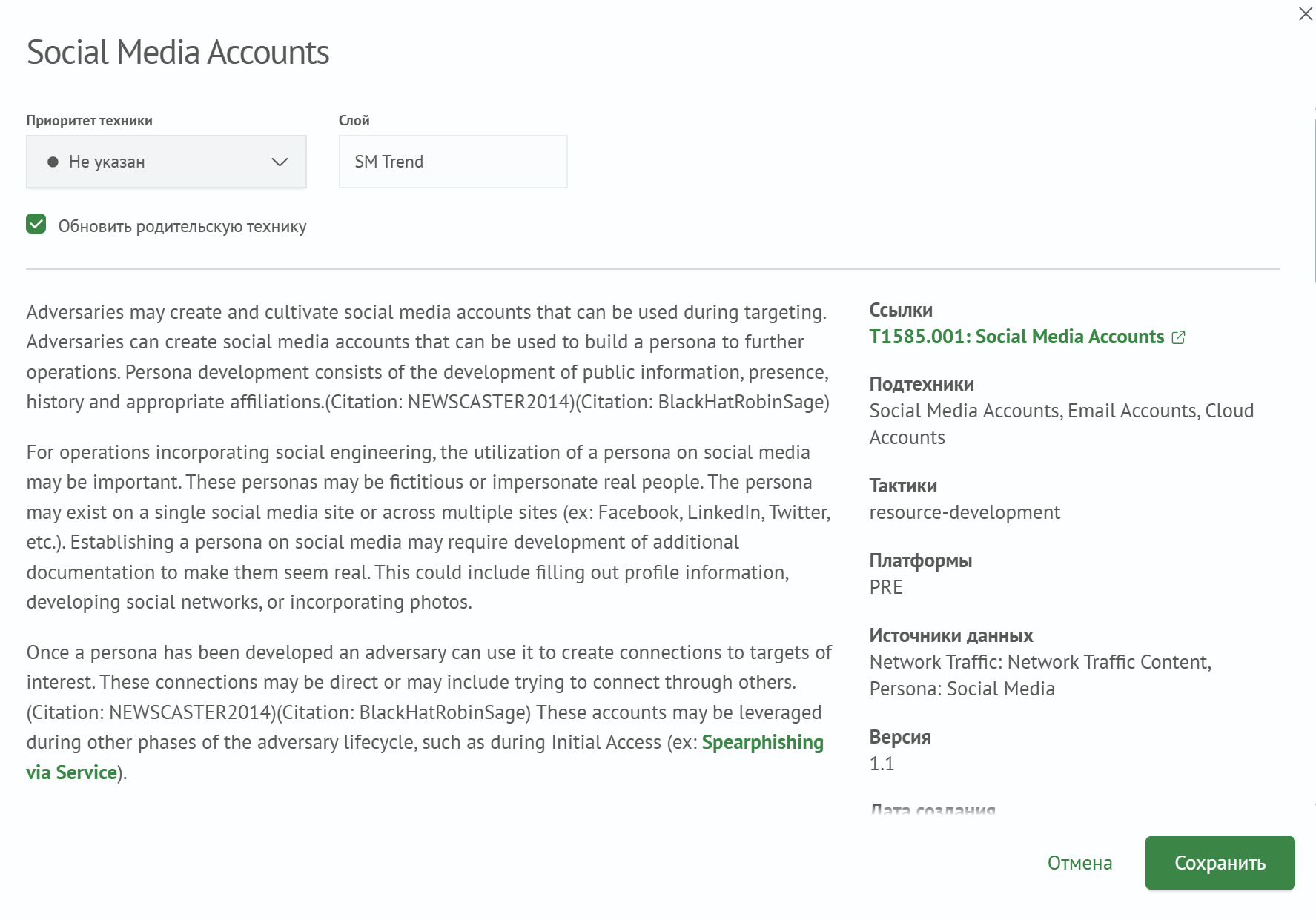
Task: Open 'Не указан' priority selection
Action: (x=108, y=162)
